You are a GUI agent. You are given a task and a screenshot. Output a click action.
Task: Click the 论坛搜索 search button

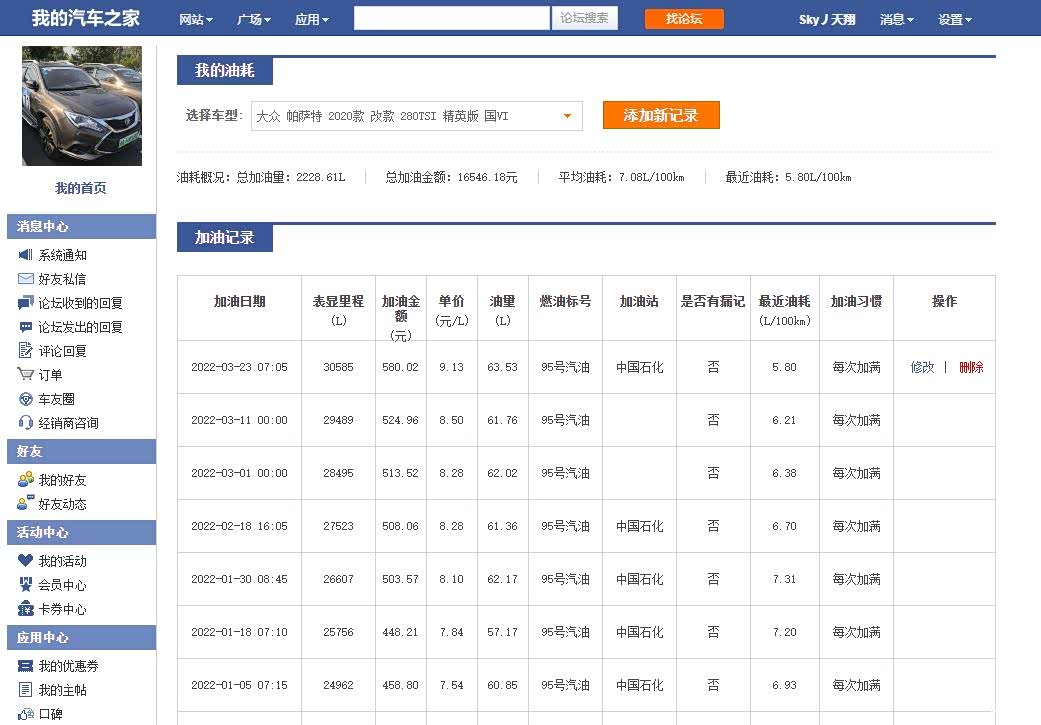pos(584,18)
